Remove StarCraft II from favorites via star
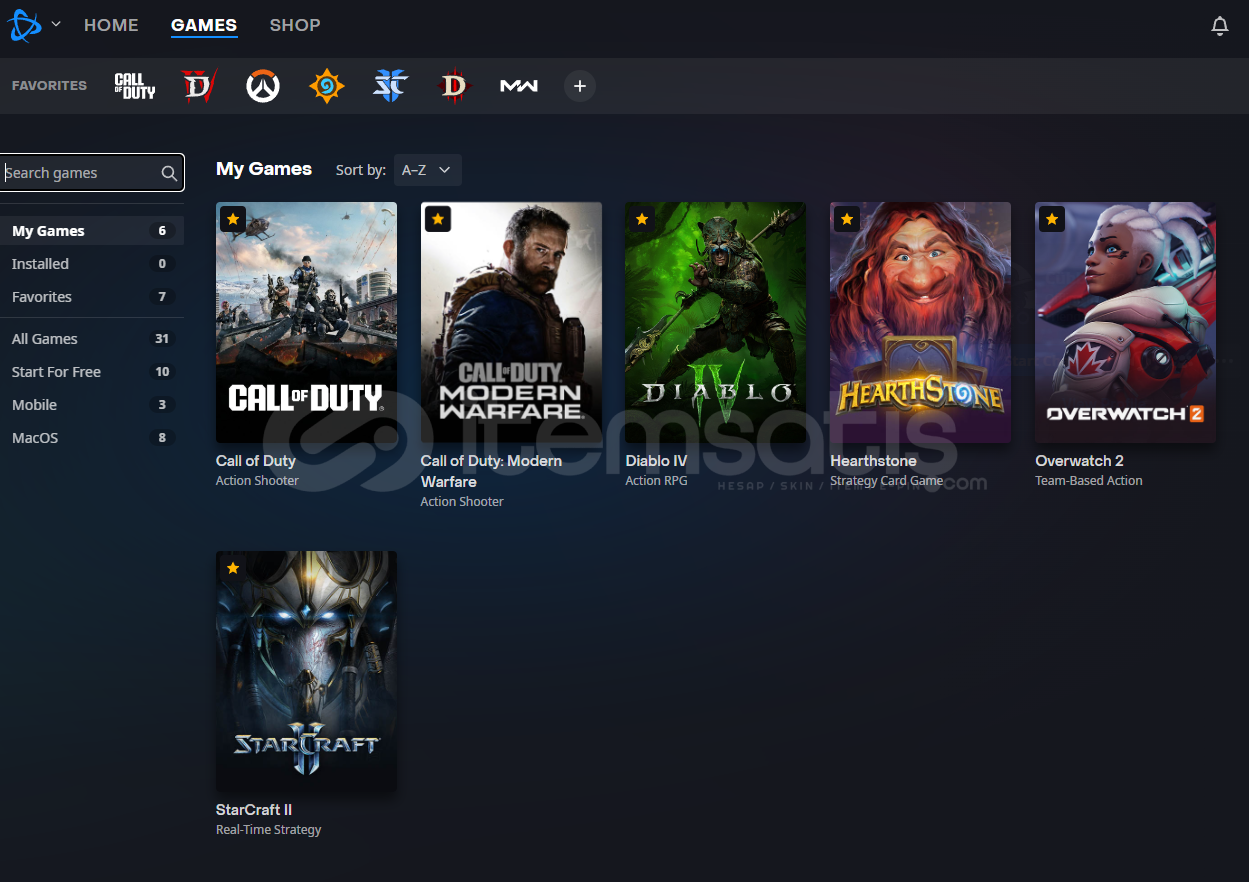Image resolution: width=1249 pixels, height=882 pixels. click(232, 567)
